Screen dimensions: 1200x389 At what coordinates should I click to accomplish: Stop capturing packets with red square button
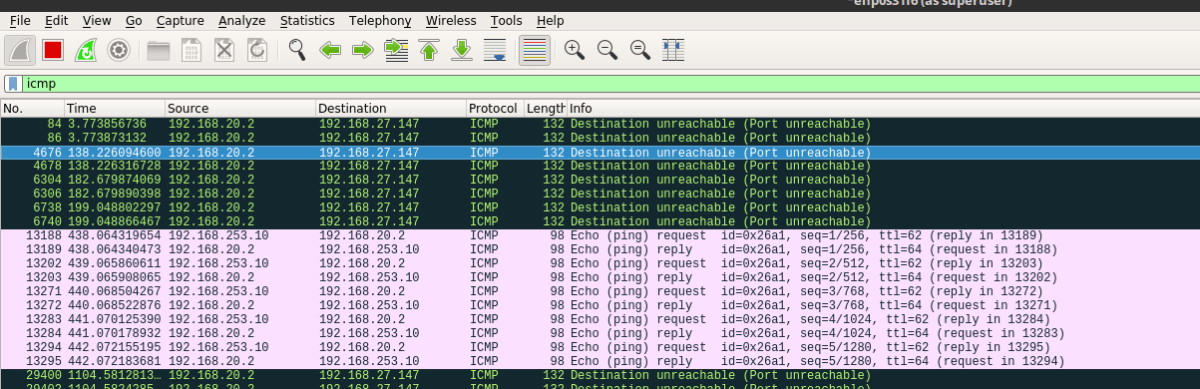(53, 49)
